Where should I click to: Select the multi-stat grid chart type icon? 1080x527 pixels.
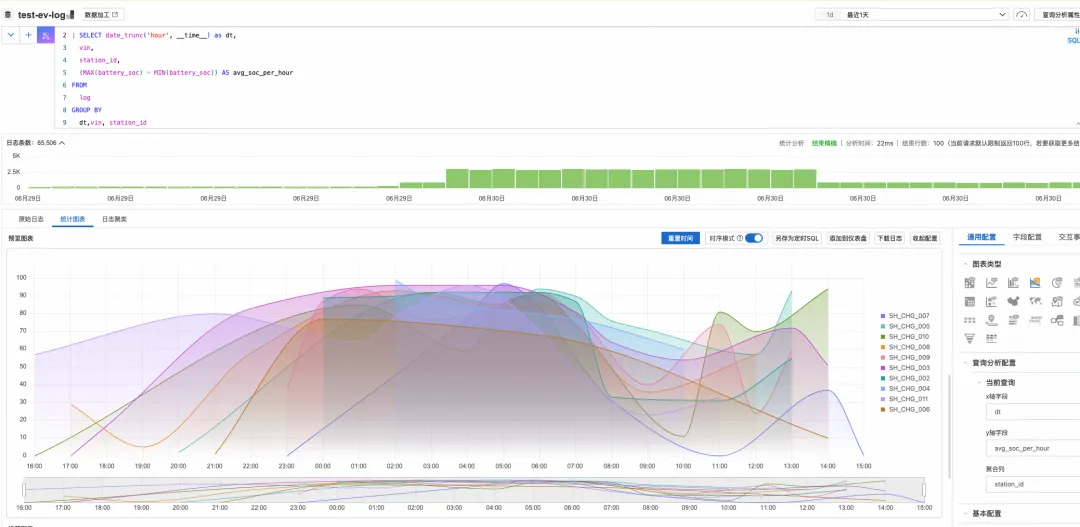pos(970,282)
